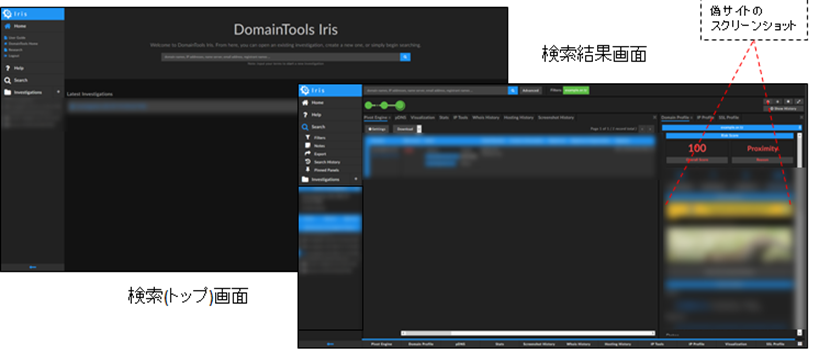Switch to Hosting History tab in top tab row

[x=519, y=118]
